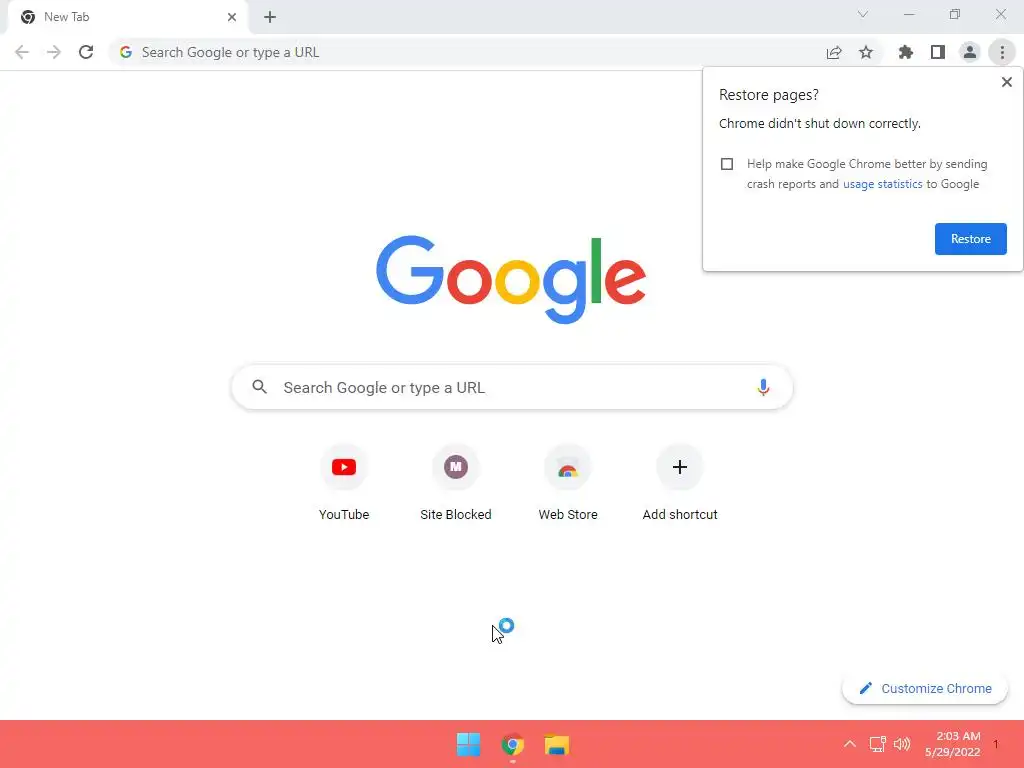
Task: Open the Windows Start menu
Action: (x=468, y=744)
